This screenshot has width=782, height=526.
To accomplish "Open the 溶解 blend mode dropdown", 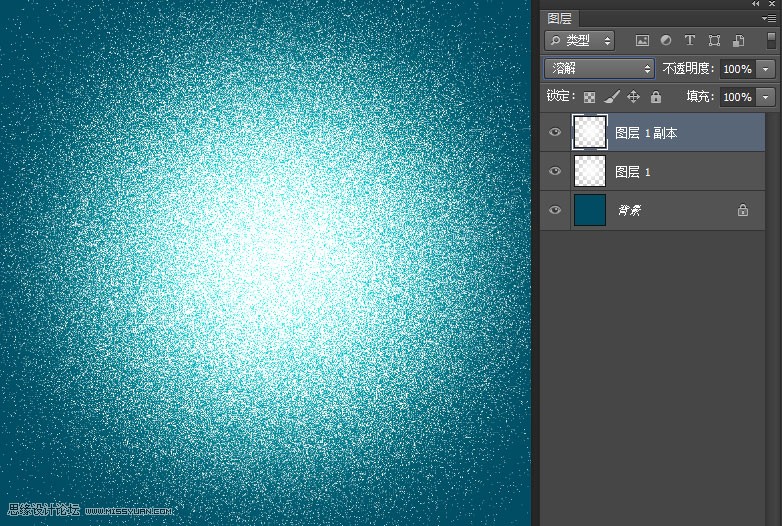I will [599, 68].
